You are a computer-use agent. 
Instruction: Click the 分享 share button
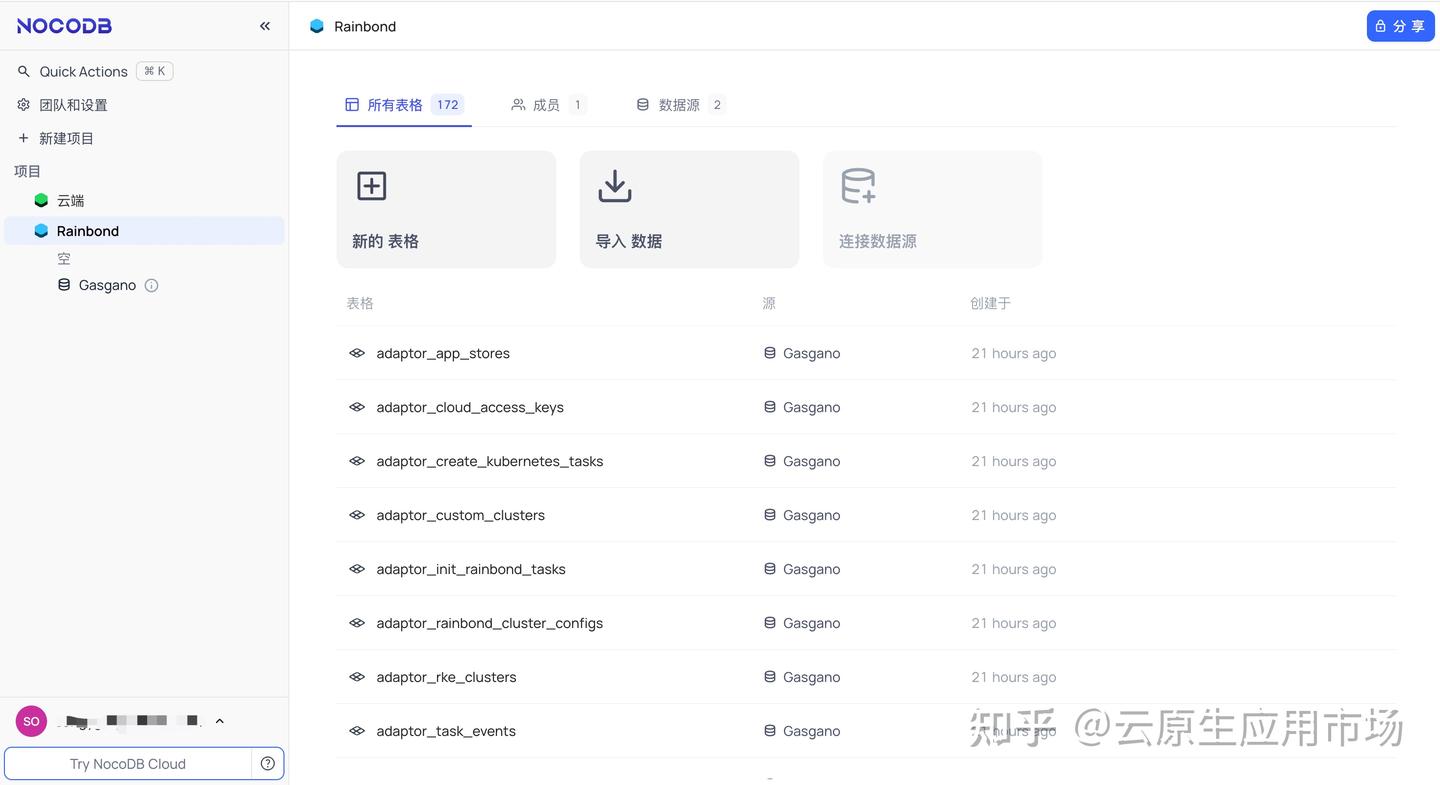click(1400, 25)
